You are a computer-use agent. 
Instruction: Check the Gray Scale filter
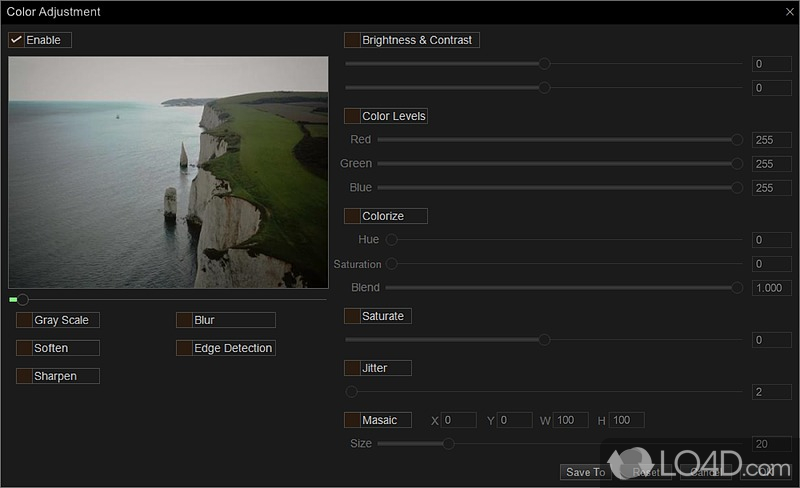pos(24,320)
